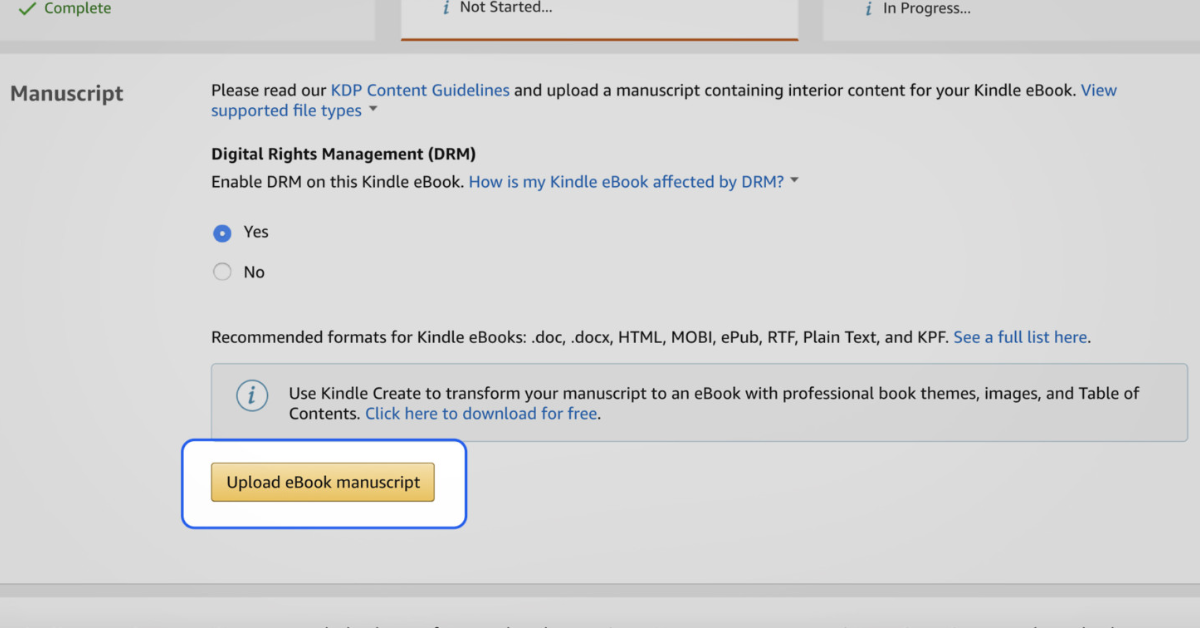
Task: Expand arrow beside DRM help question
Action: point(795,181)
